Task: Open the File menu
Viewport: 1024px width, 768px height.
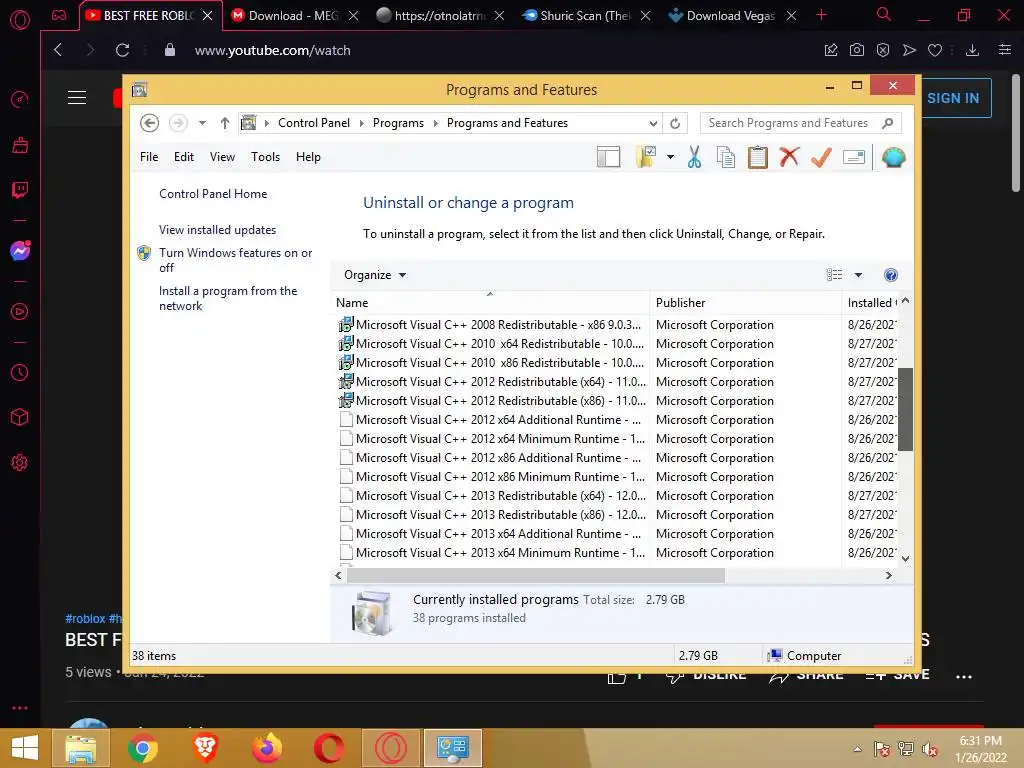Action: click(x=149, y=157)
